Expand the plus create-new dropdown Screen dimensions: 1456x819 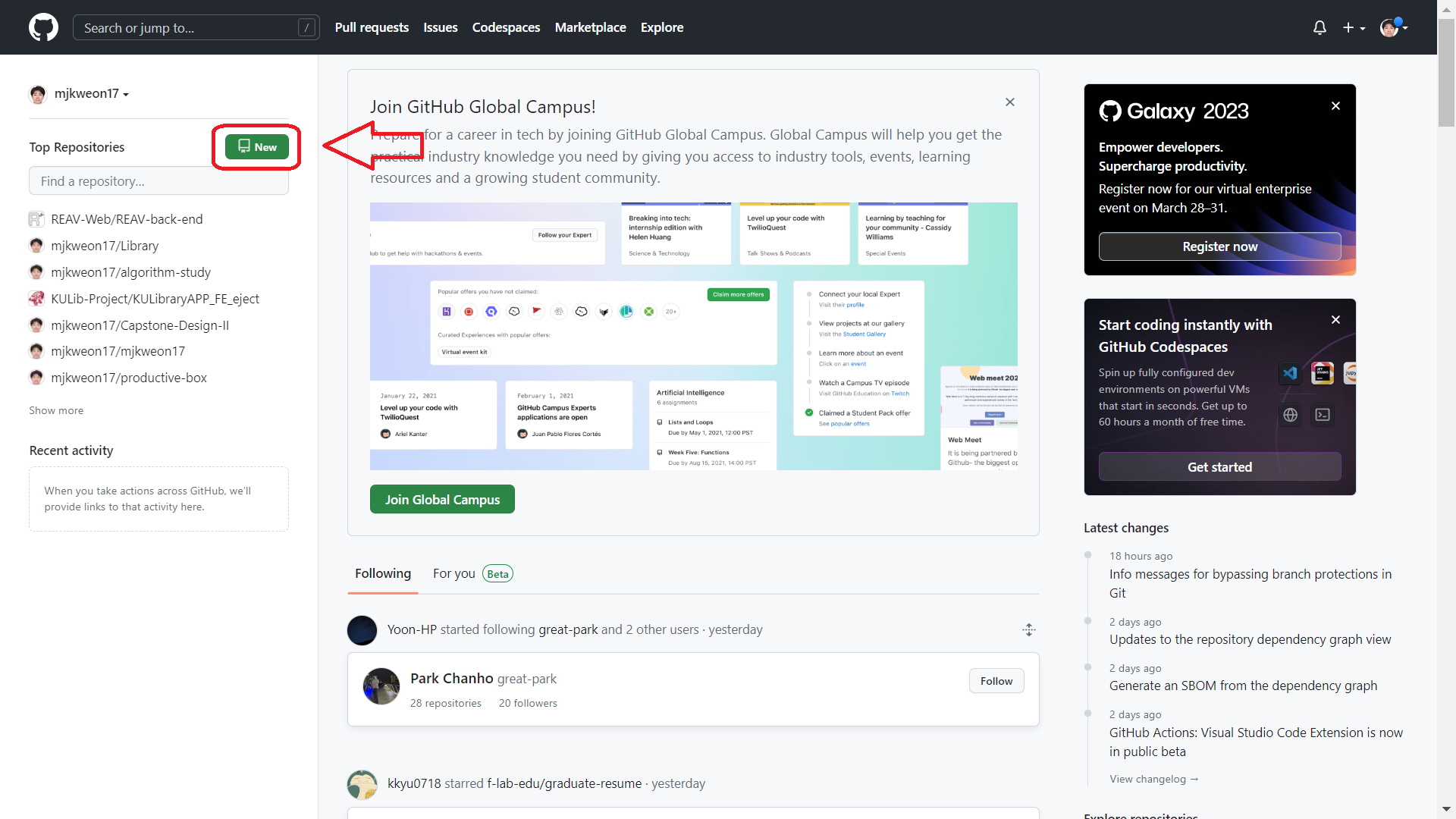pos(1354,27)
